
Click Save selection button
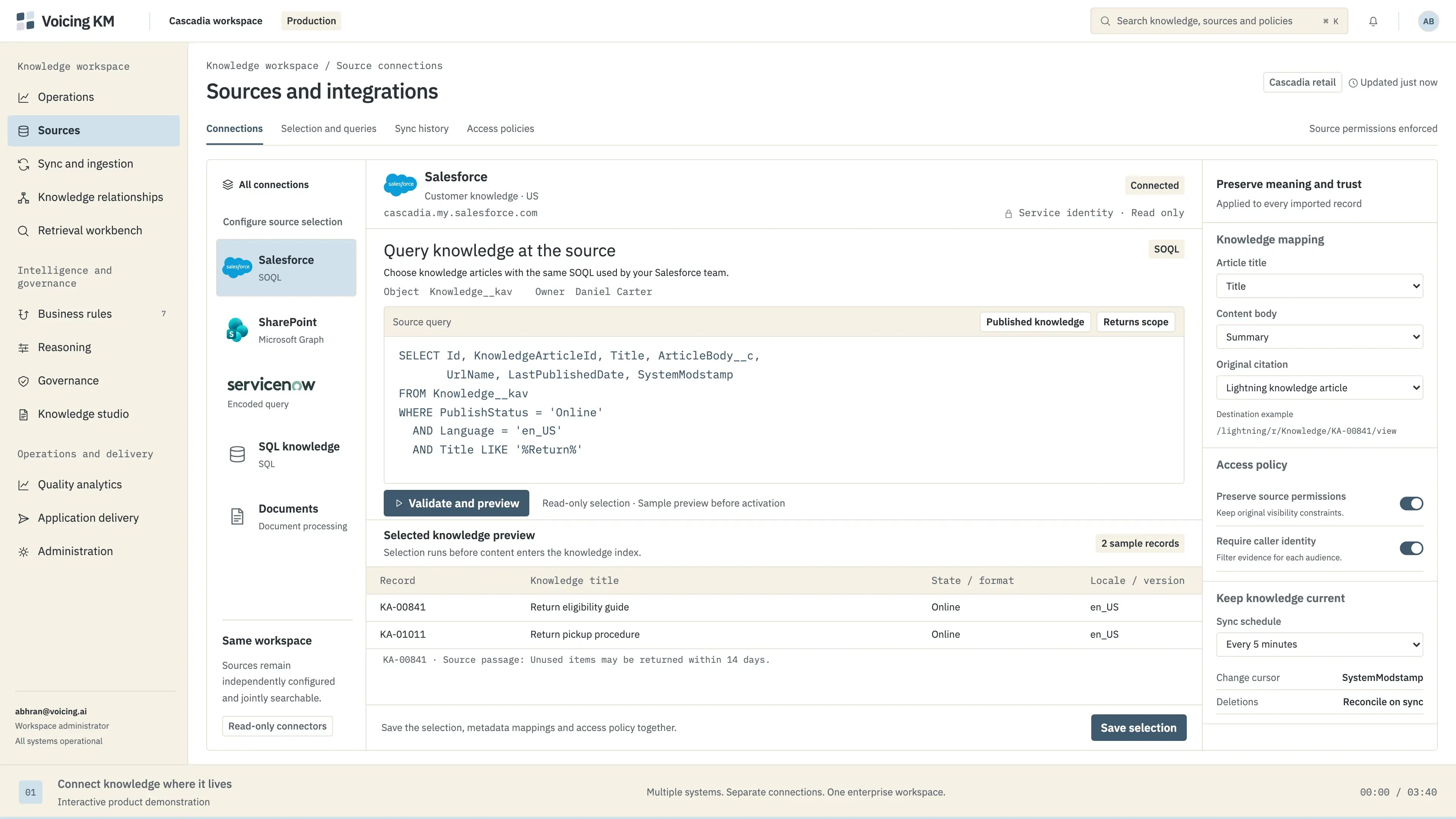point(1138,728)
